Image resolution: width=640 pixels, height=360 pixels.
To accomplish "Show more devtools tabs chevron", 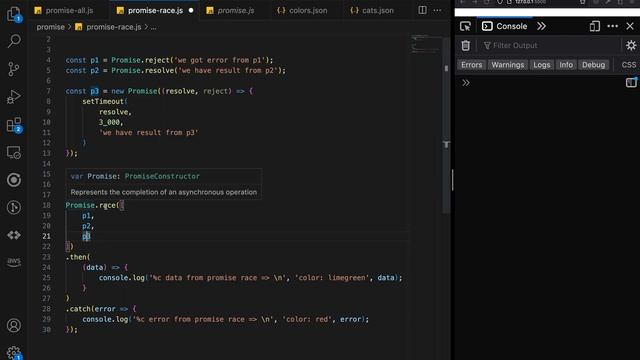I will click(x=541, y=26).
